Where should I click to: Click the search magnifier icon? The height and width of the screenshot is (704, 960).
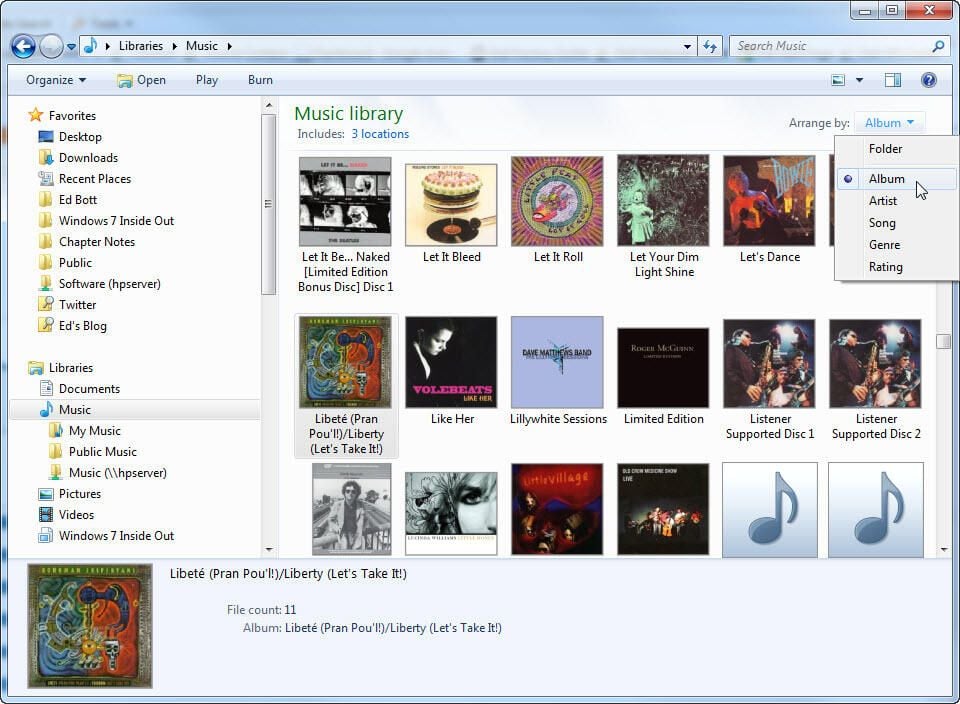[938, 46]
